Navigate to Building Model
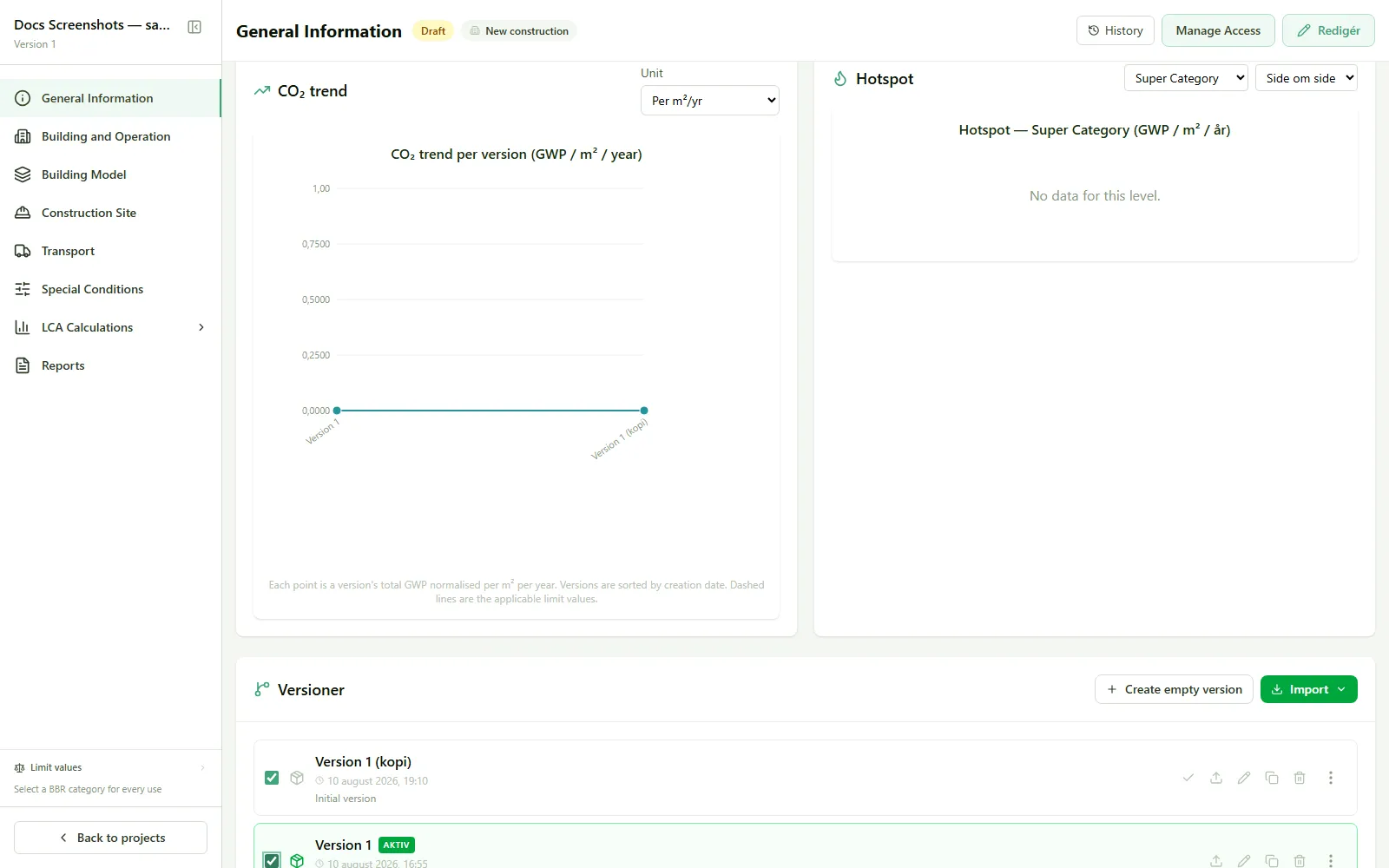 110,174
